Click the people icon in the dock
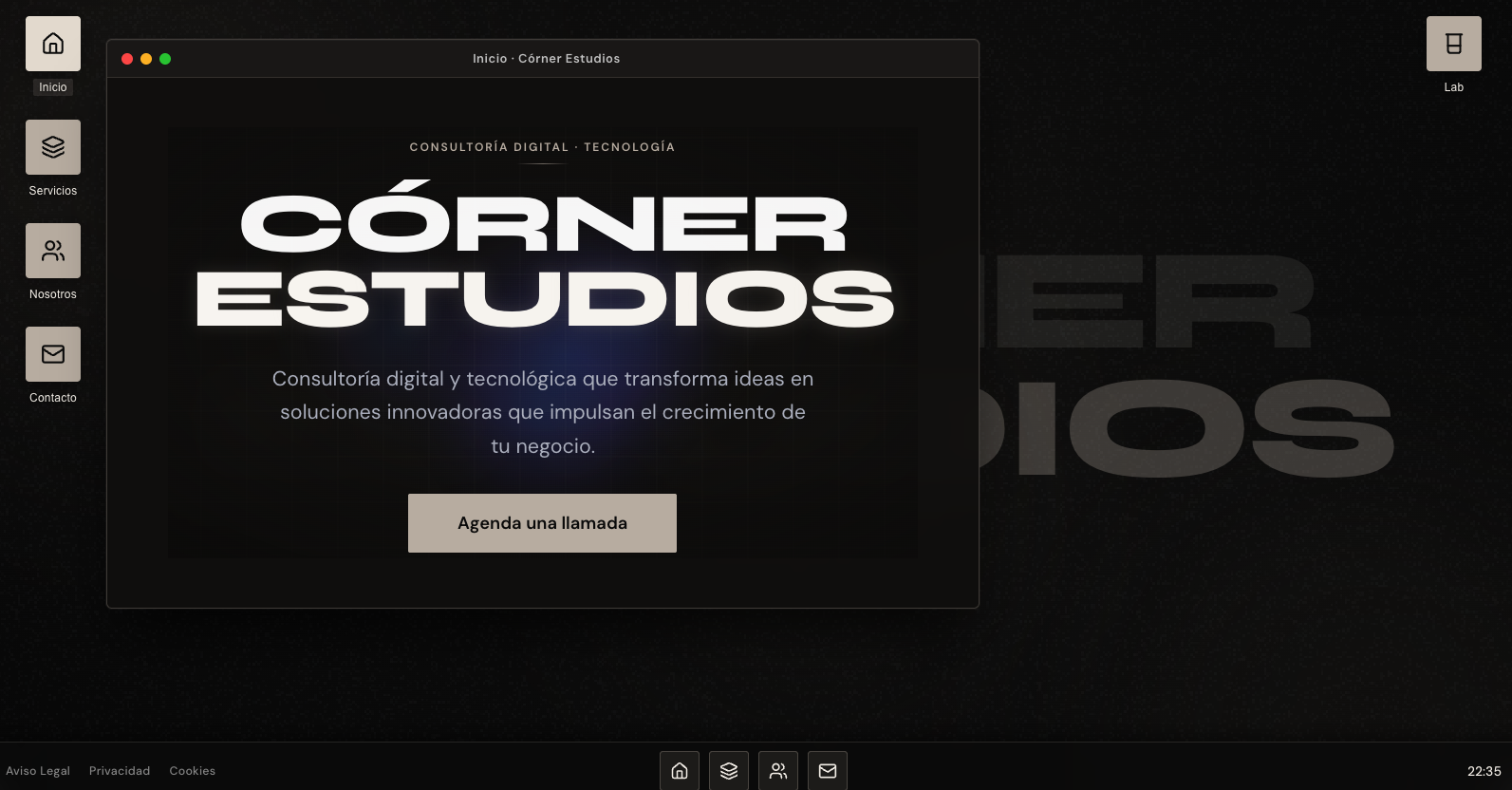This screenshot has width=1512, height=790. click(778, 771)
